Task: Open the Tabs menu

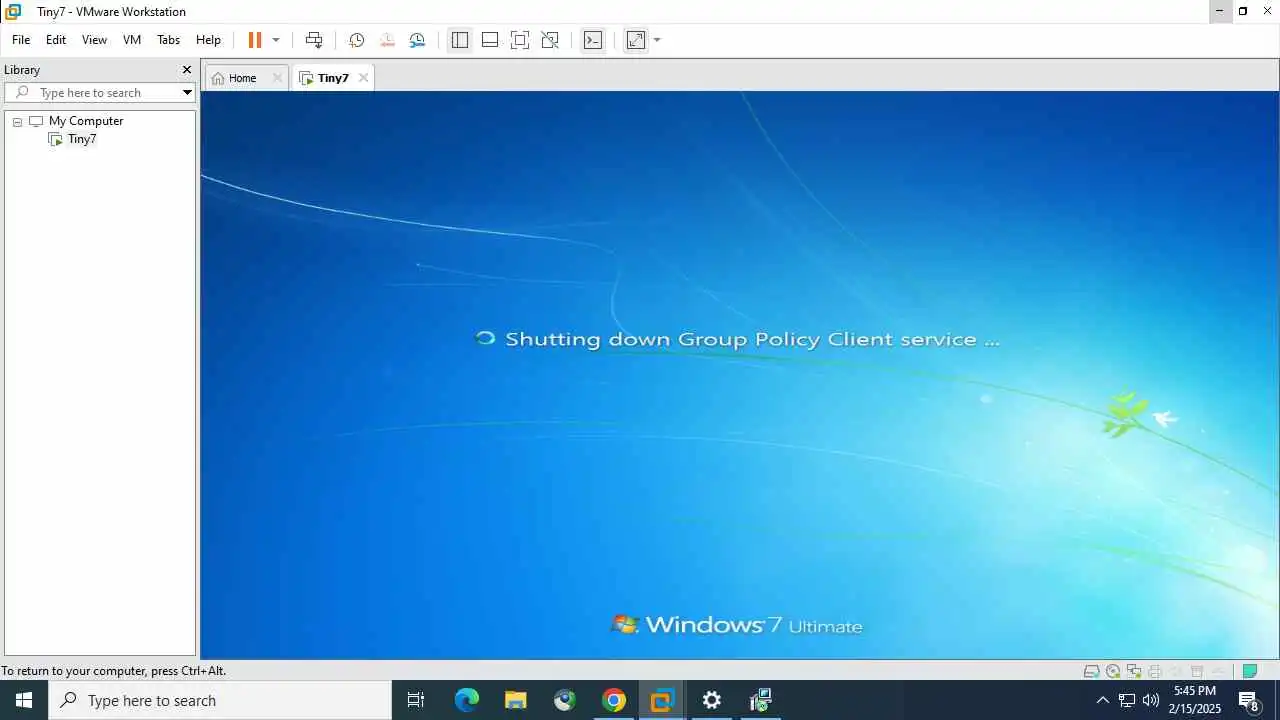Action: [x=168, y=40]
